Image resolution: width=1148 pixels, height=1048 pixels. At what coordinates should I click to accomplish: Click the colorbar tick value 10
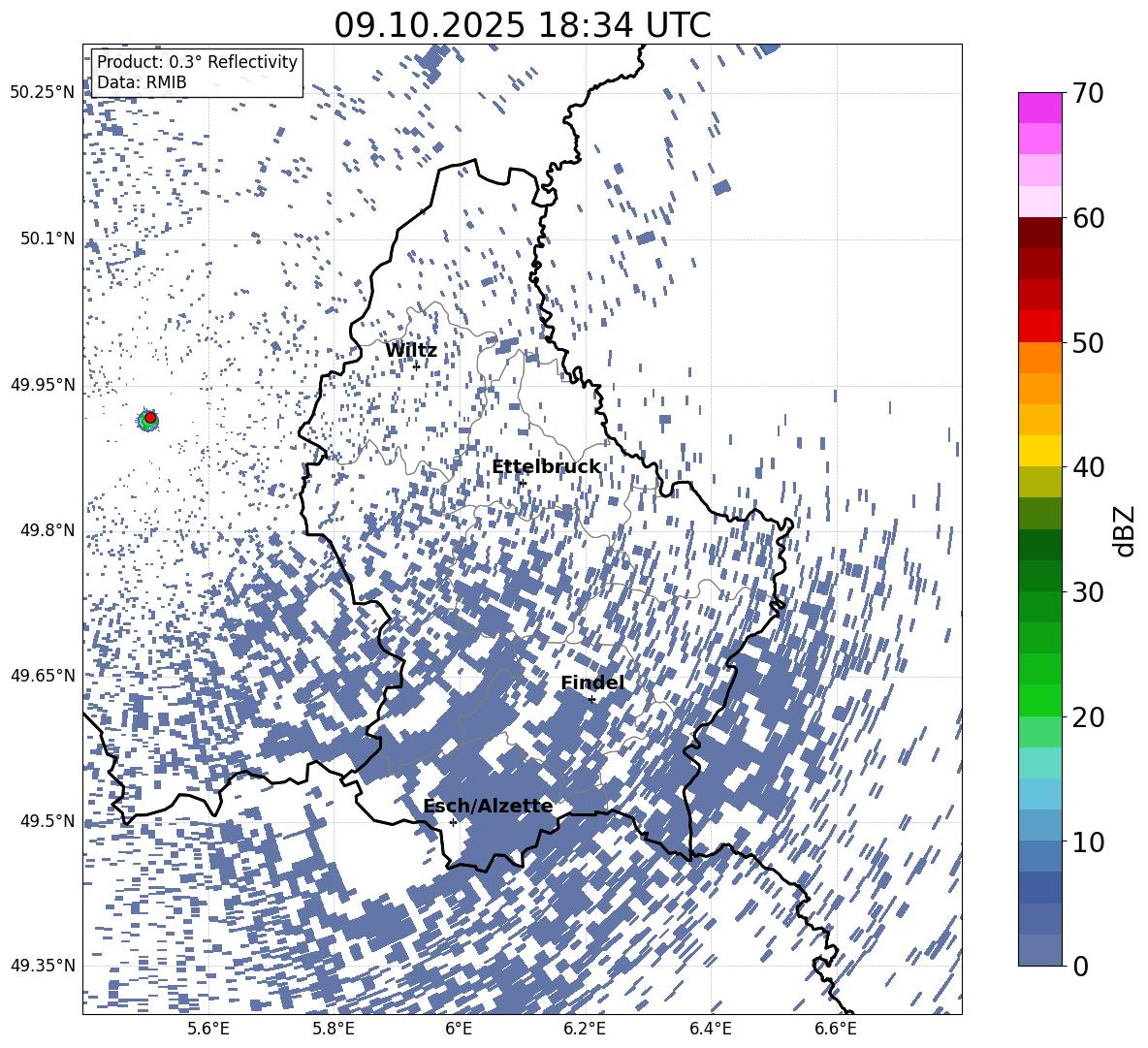tap(1088, 842)
